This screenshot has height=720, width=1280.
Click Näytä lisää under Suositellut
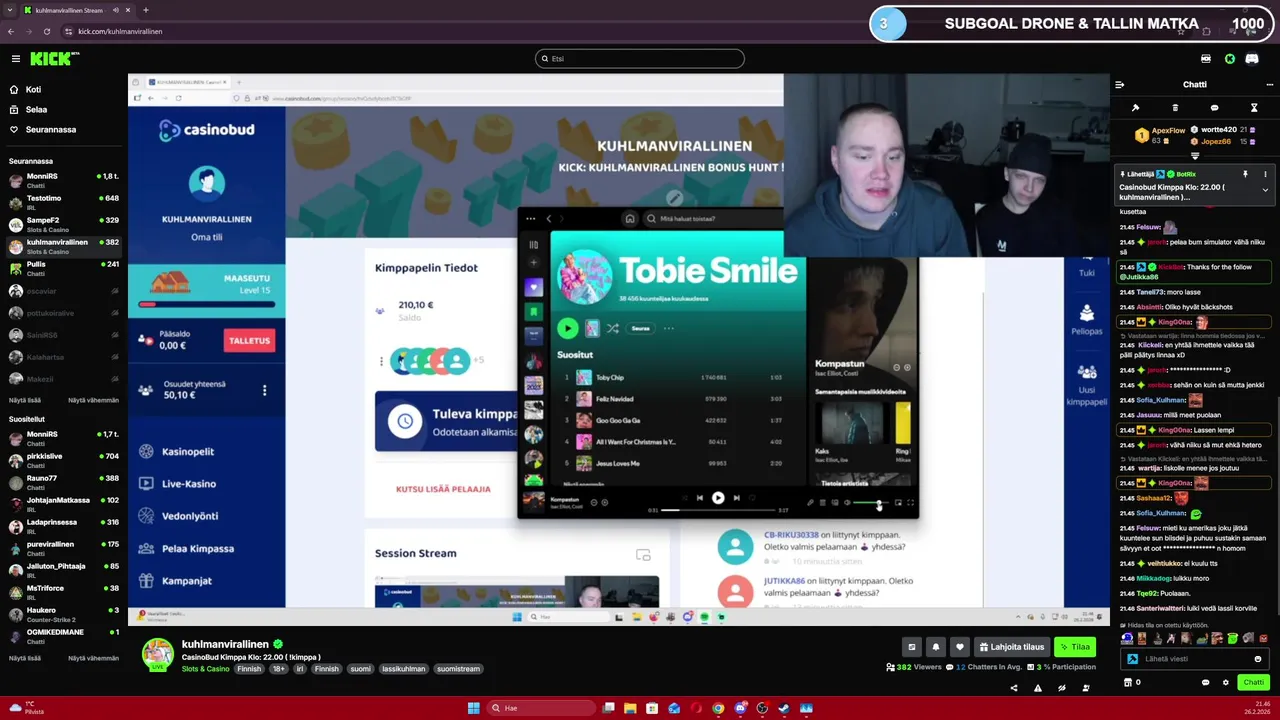click(25, 658)
